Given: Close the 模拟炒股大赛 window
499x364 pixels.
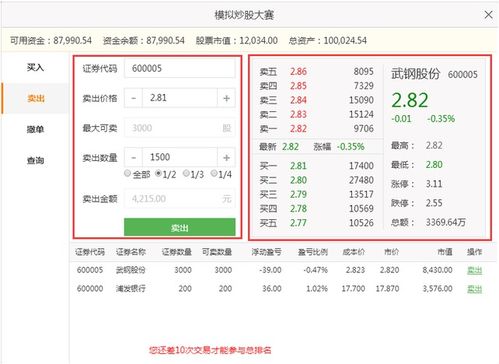Looking at the screenshot, I should click(488, 15).
